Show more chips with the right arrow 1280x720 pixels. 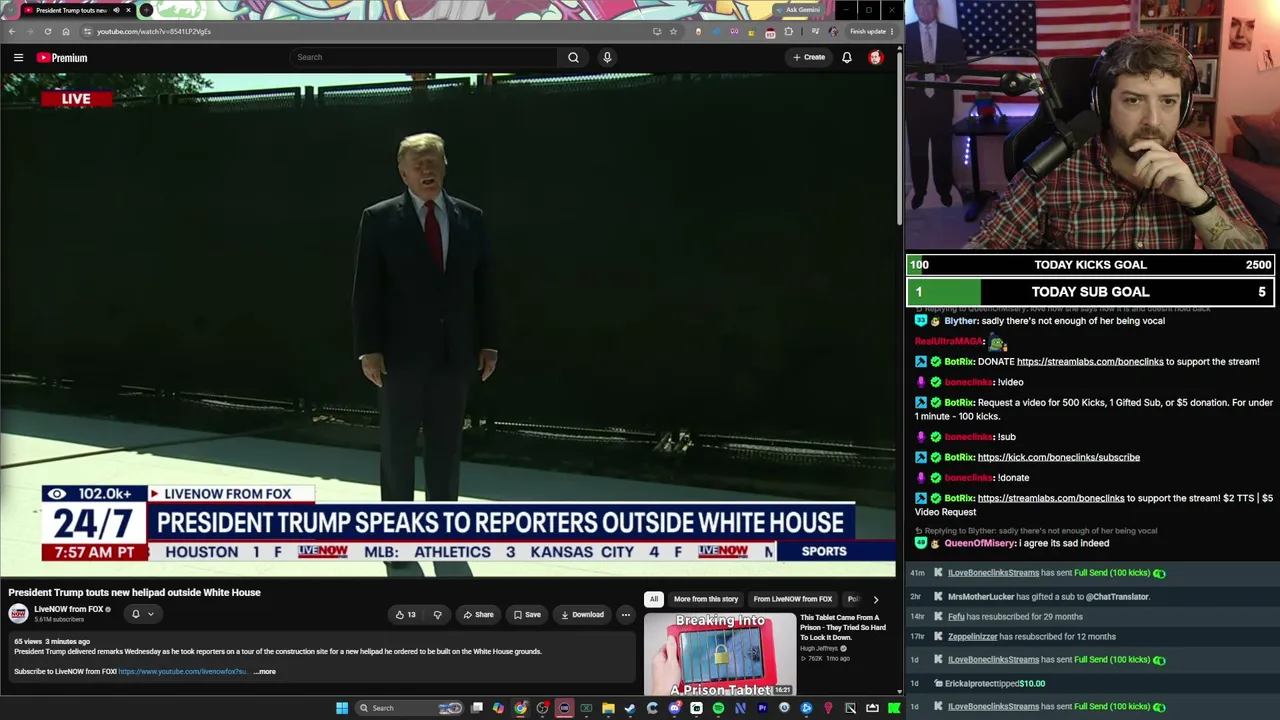876,599
